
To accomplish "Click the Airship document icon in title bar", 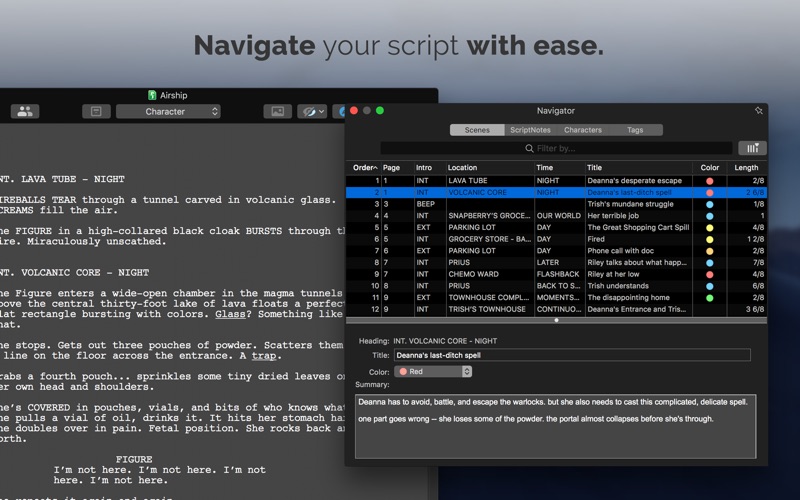I will pyautogui.click(x=152, y=95).
